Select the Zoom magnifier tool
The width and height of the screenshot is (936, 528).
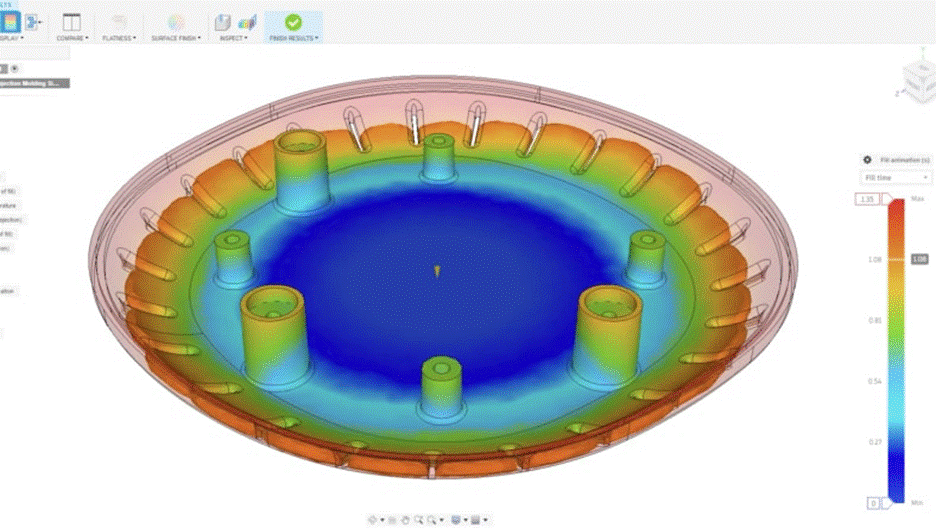point(418,520)
